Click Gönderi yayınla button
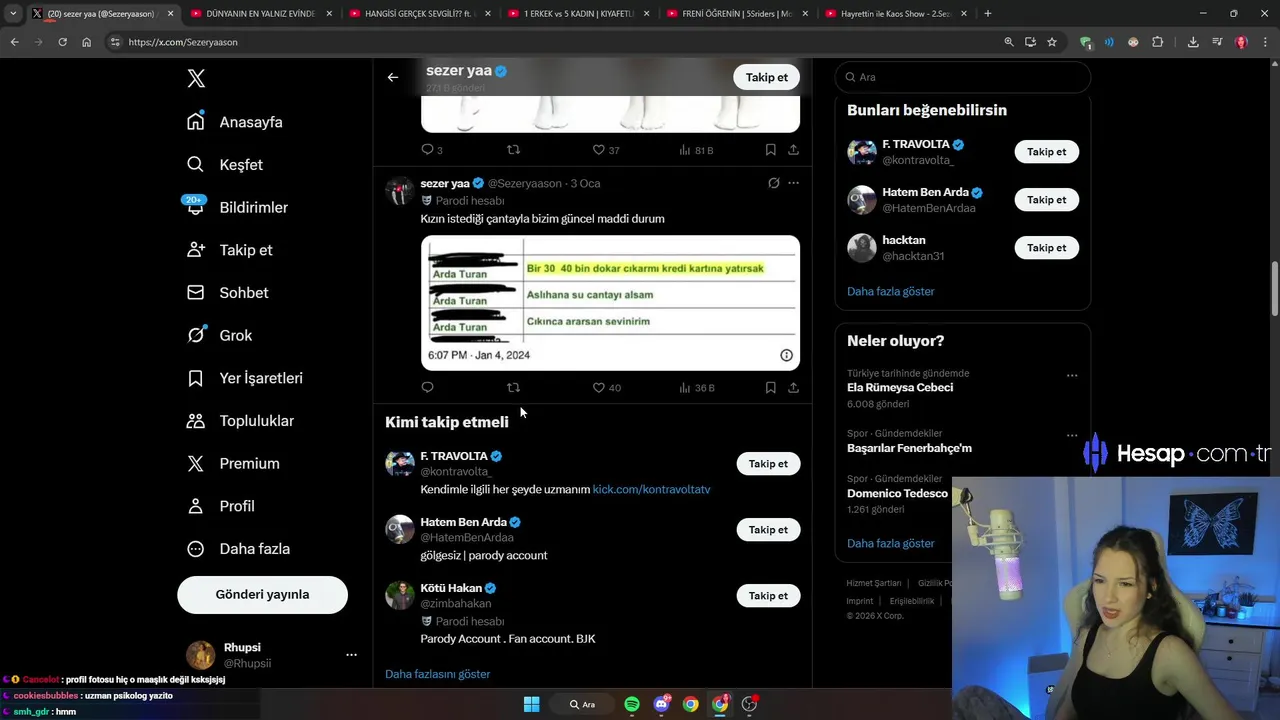 tap(262, 594)
